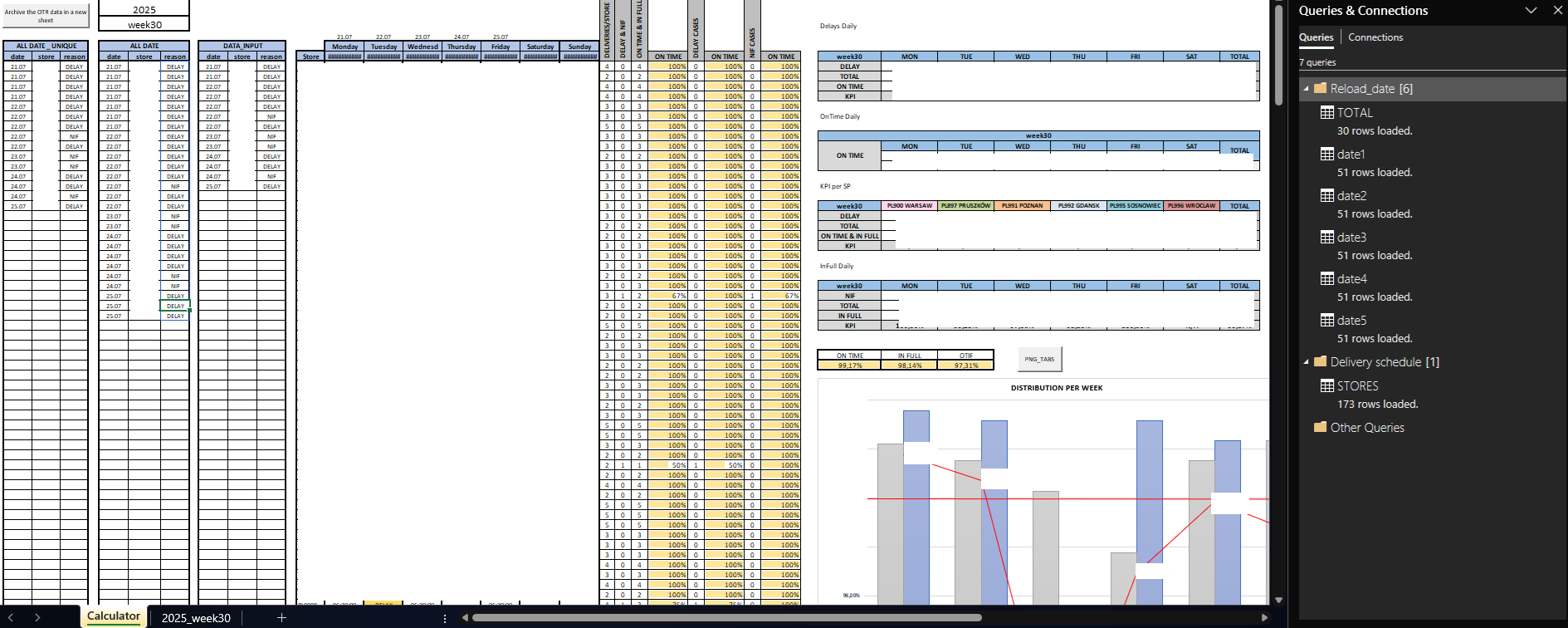Click the vertical scrollbar down arrow

pos(1278,600)
